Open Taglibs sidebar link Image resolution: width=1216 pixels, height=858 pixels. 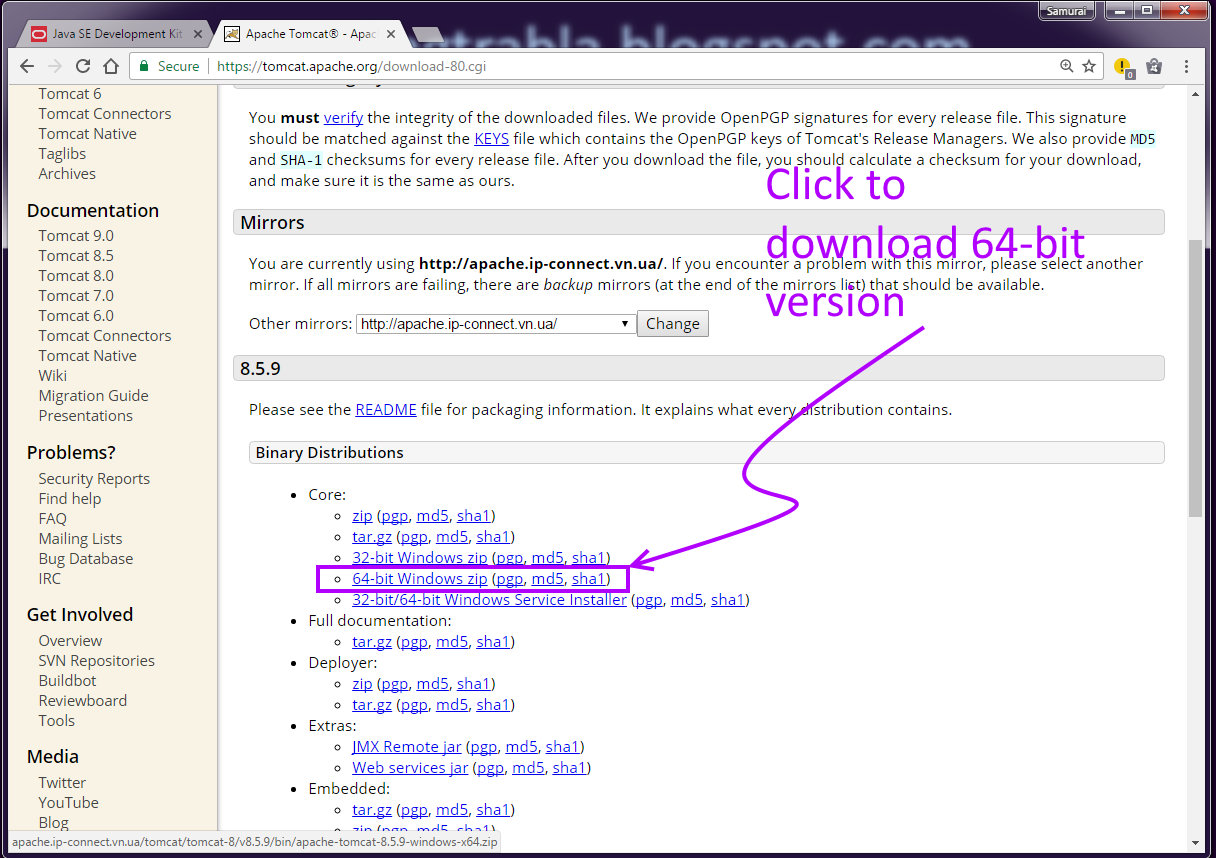[62, 154]
